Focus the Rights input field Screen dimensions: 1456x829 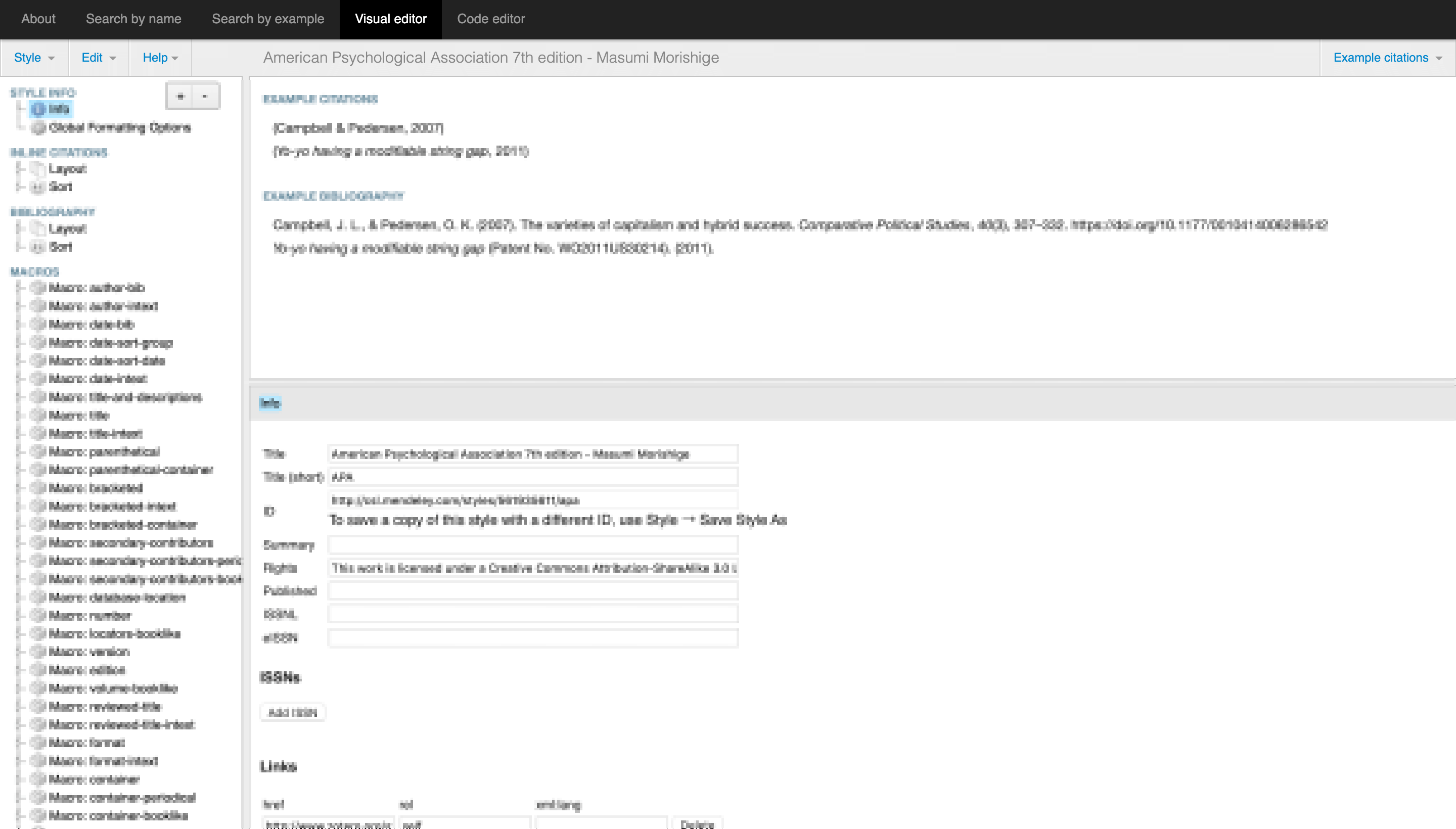[x=533, y=568]
